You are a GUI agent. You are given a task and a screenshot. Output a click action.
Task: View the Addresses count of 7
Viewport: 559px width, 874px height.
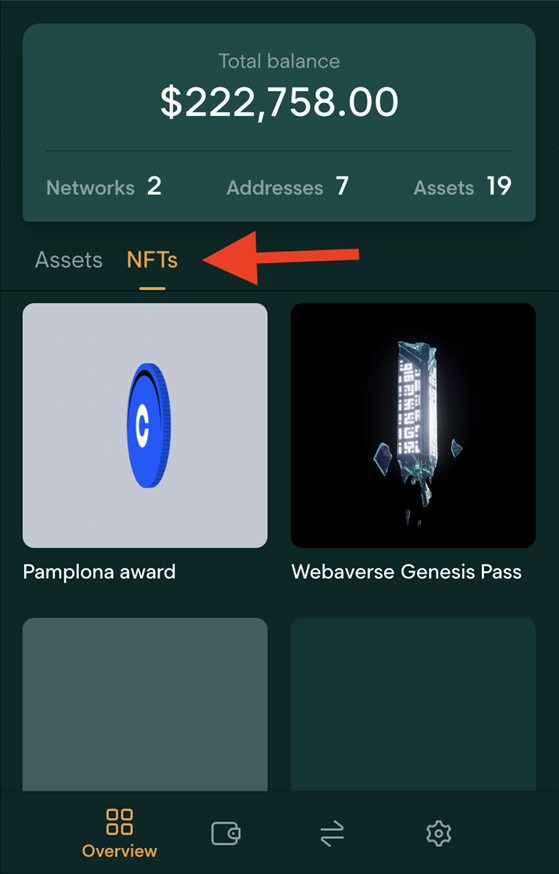click(x=288, y=187)
